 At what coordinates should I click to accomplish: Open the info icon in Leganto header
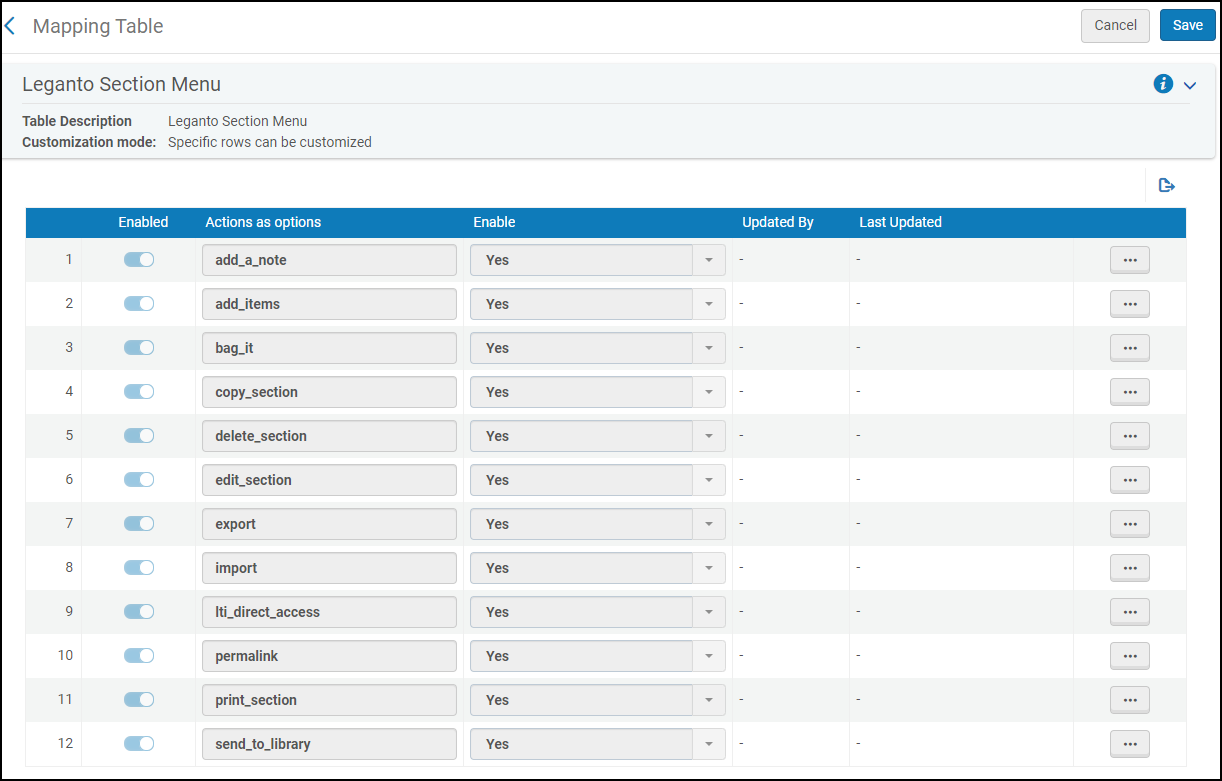pos(1162,85)
